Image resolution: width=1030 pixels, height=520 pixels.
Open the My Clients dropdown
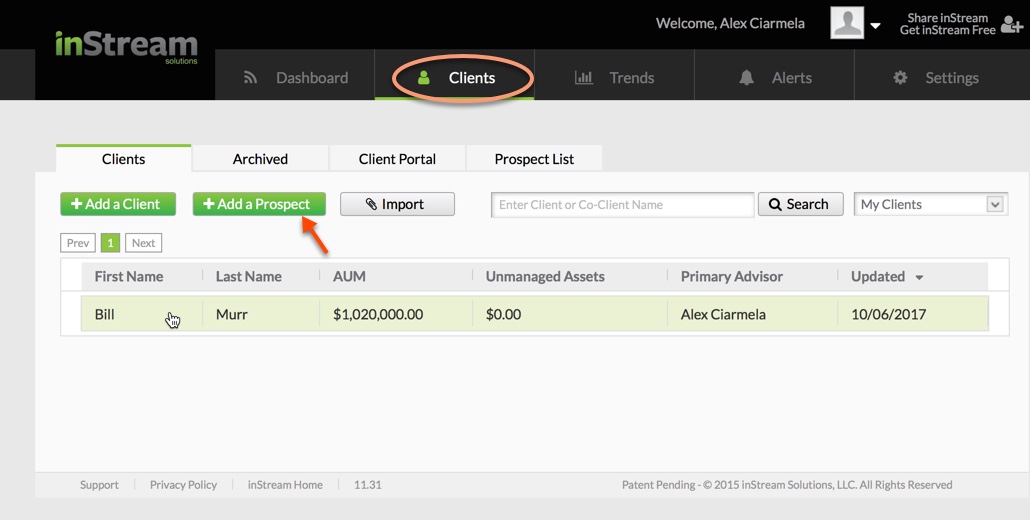coord(930,204)
